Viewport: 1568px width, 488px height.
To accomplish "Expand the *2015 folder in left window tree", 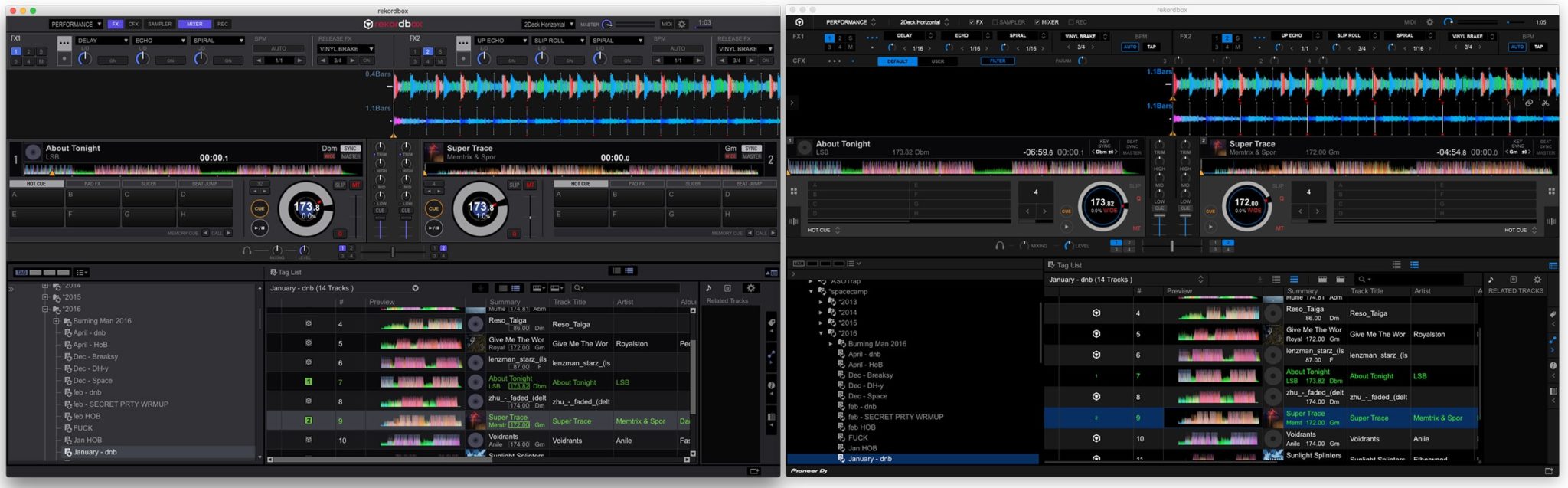I will 45,297.
